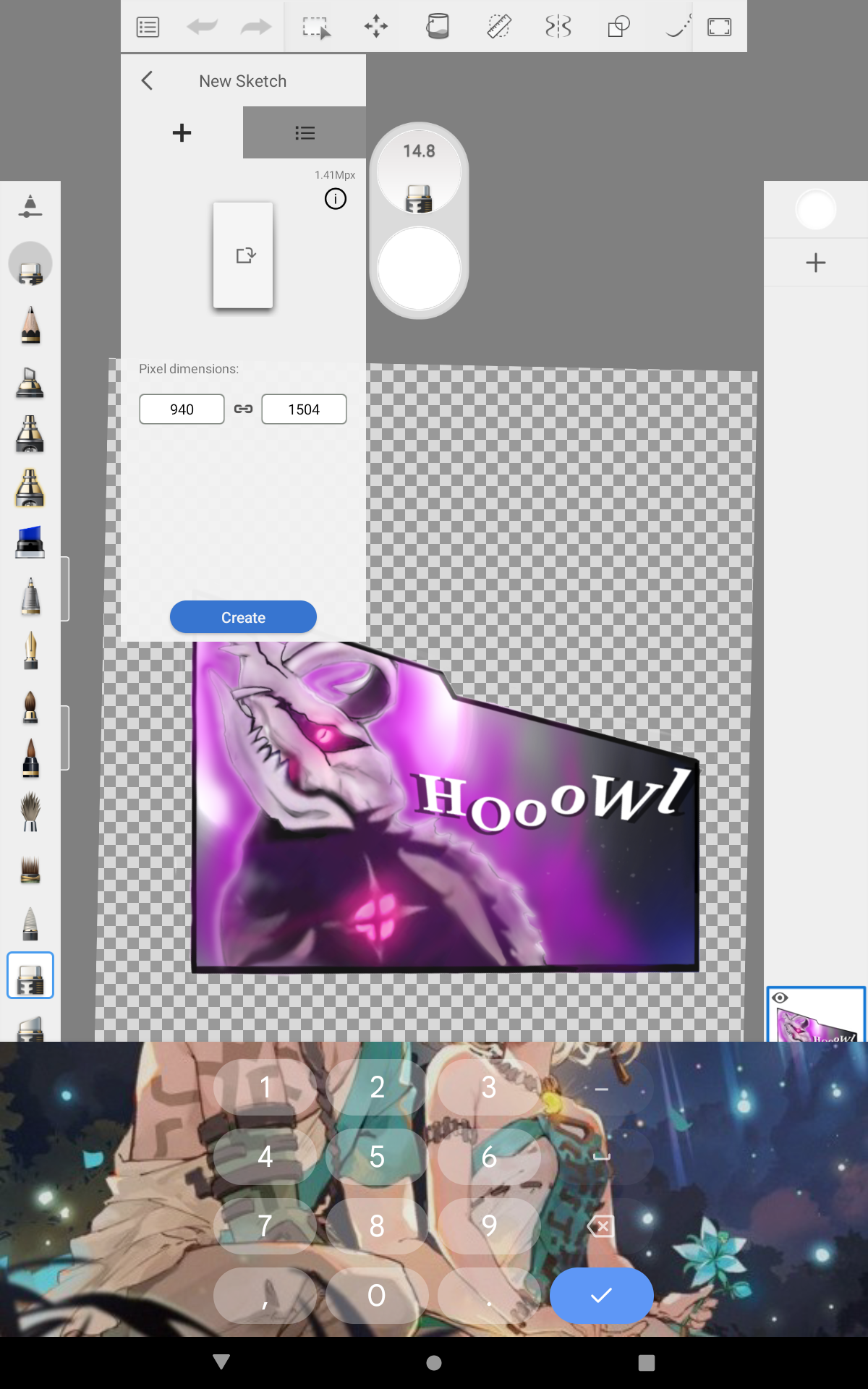Screen dimensions: 868x1389
Task: Toggle layer visibility eye icon
Action: [x=780, y=998]
